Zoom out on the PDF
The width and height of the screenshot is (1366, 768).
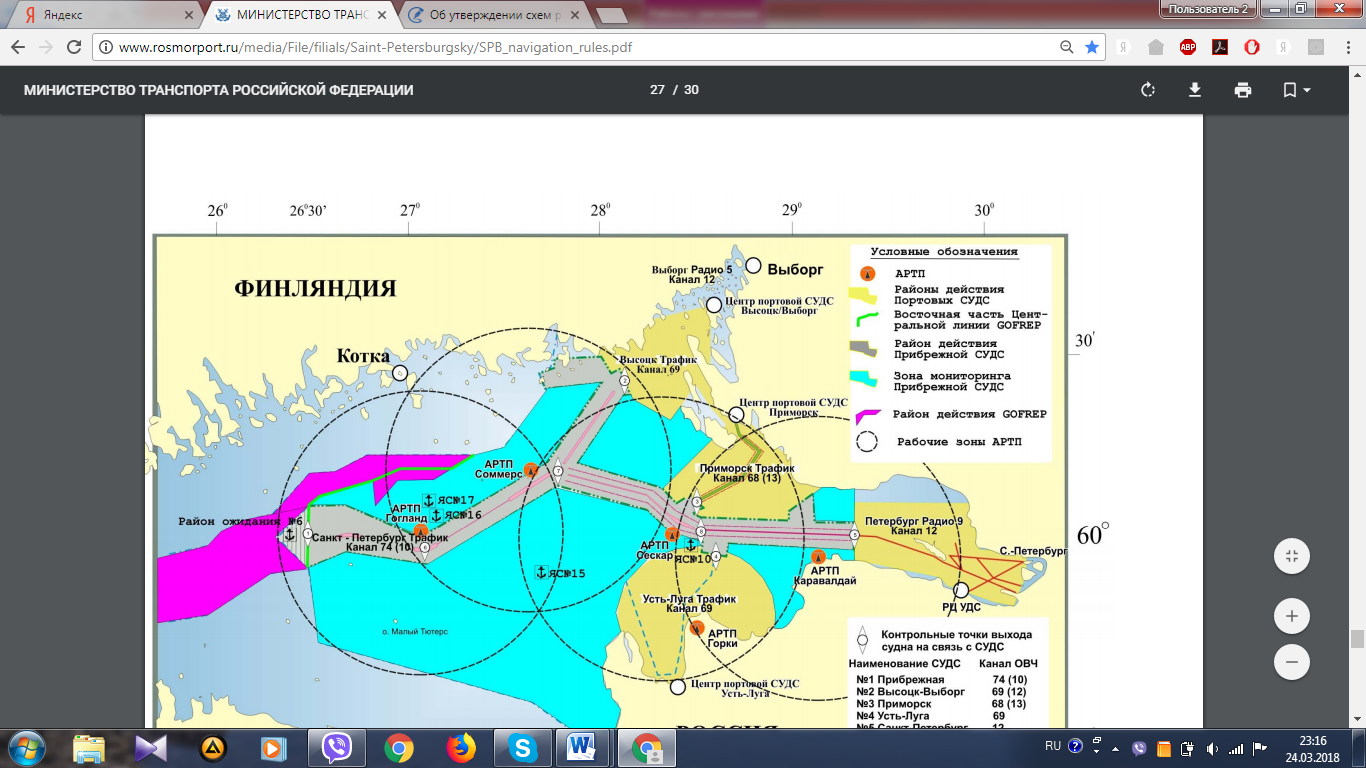1292,661
